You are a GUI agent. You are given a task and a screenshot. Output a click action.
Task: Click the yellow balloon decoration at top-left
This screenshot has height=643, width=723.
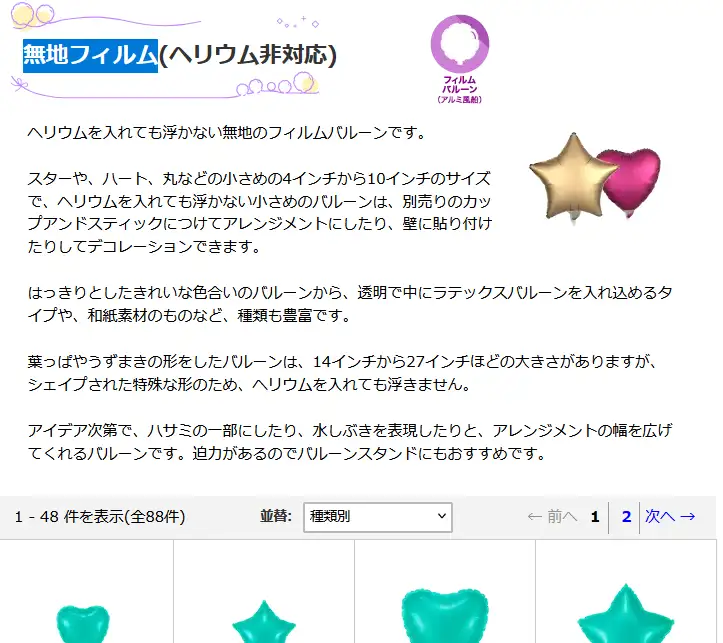tap(32, 15)
